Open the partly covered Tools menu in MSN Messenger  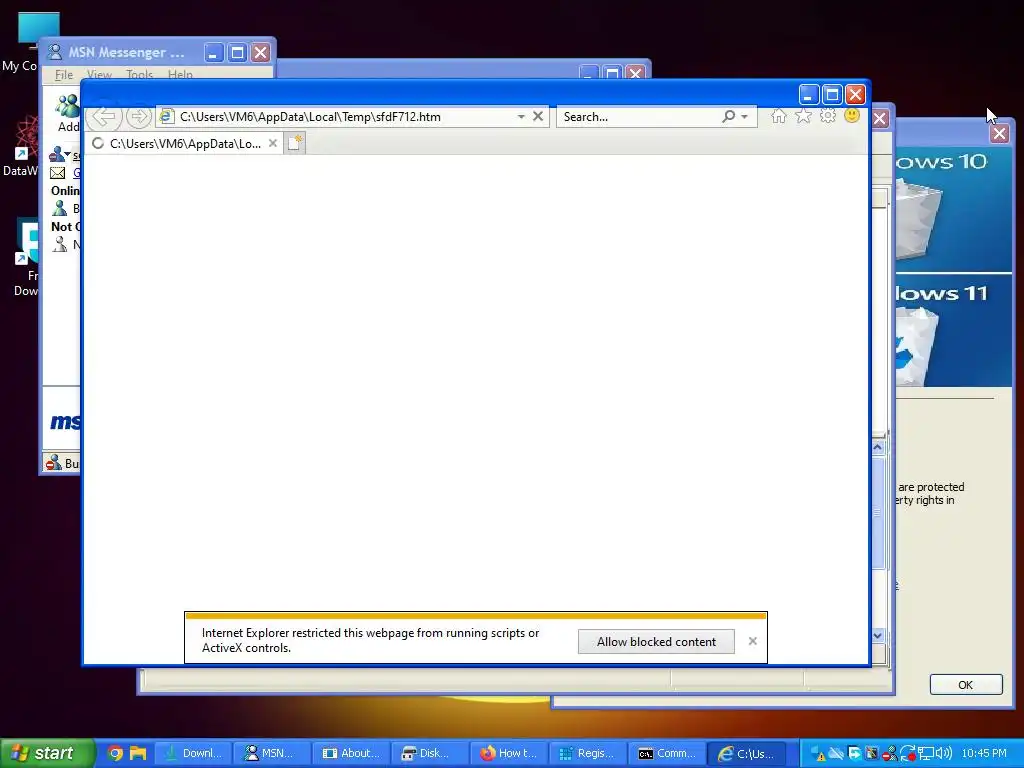pyautogui.click(x=139, y=74)
